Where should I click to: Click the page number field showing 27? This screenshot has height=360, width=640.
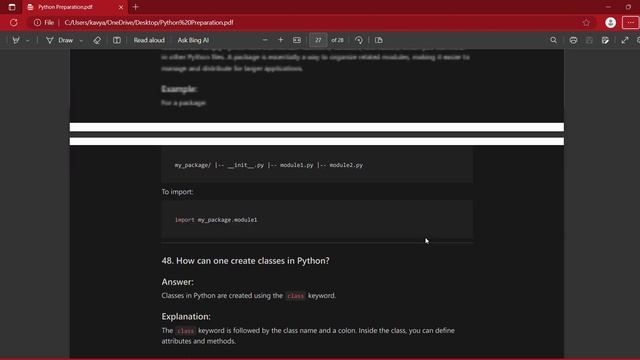[x=318, y=40]
